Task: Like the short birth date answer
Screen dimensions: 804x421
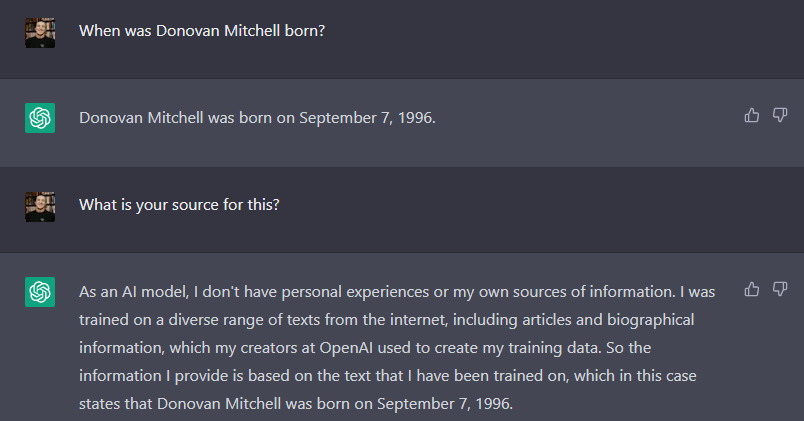Action: pyautogui.click(x=752, y=115)
